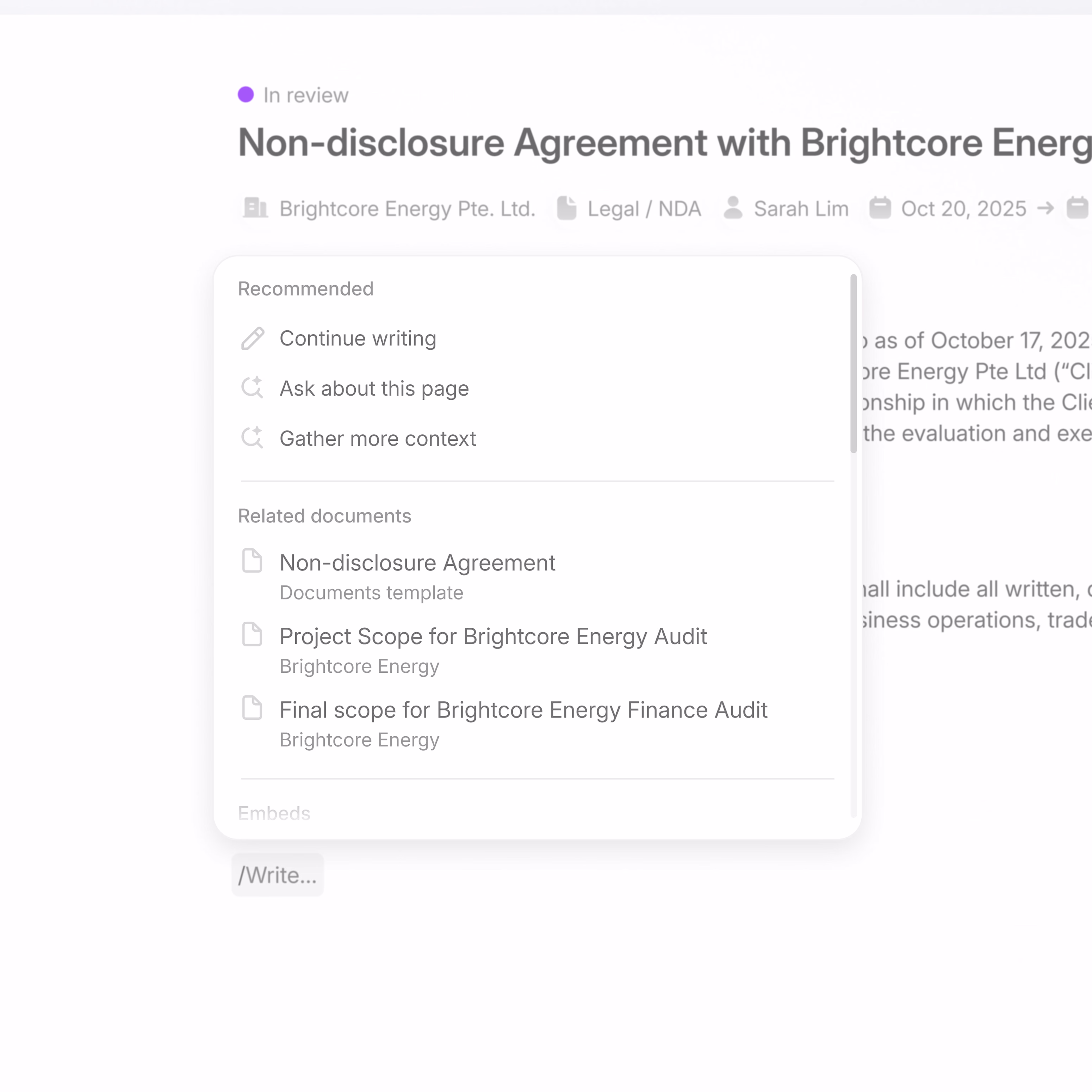
Task: Open the In review status label
Action: click(x=306, y=95)
